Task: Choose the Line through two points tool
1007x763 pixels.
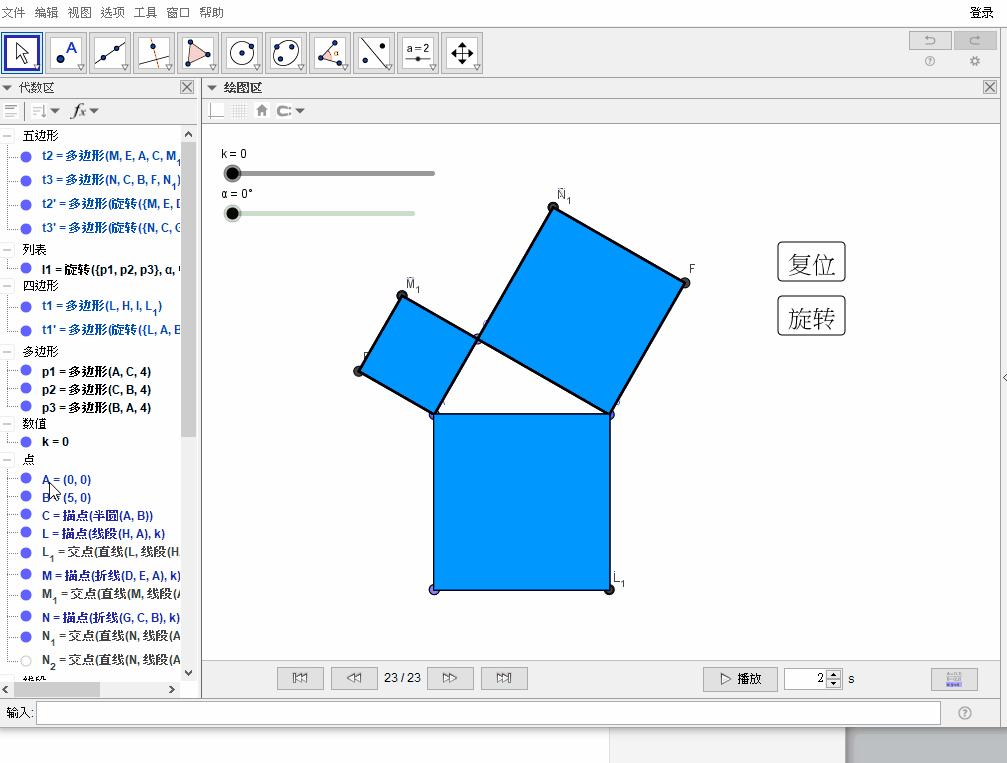Action: [x=110, y=53]
